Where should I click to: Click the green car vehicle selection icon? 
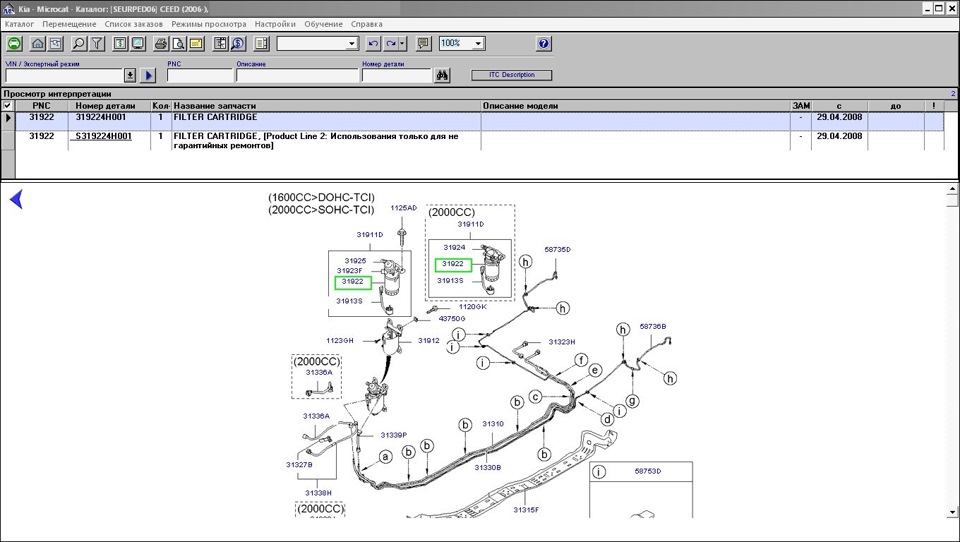[15, 43]
